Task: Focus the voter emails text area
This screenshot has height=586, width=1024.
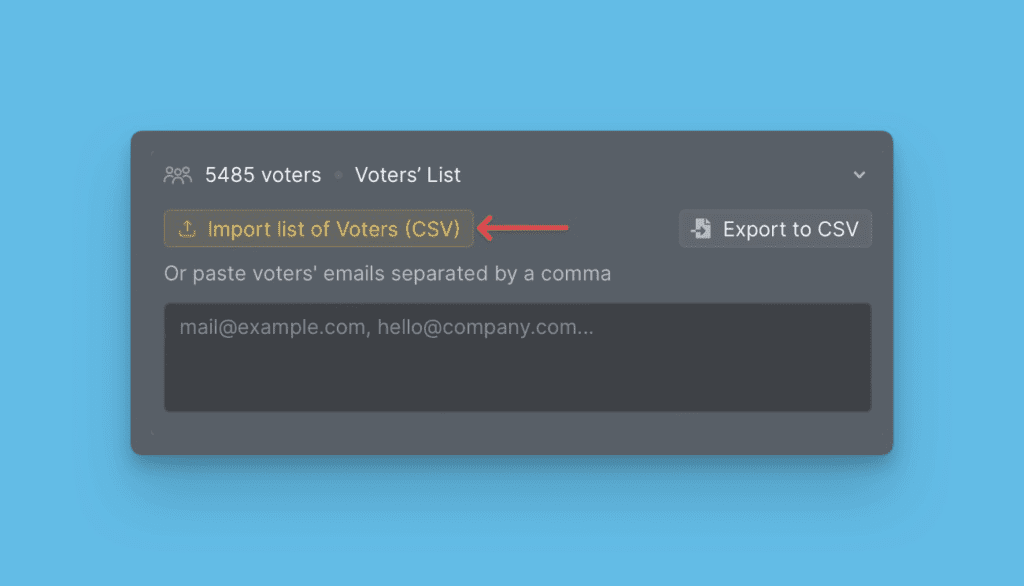Action: click(x=517, y=357)
